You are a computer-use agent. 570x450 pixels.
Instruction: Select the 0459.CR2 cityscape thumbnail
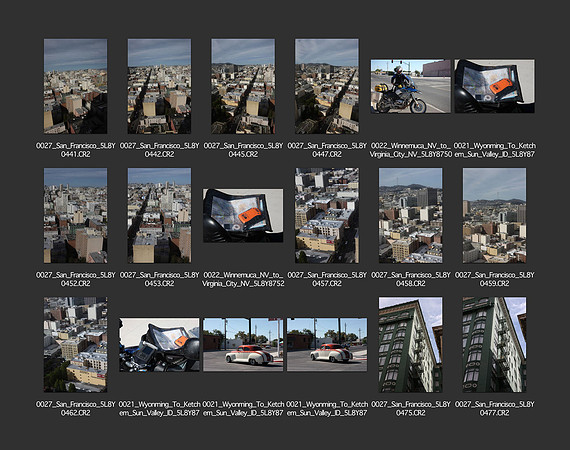tap(494, 215)
